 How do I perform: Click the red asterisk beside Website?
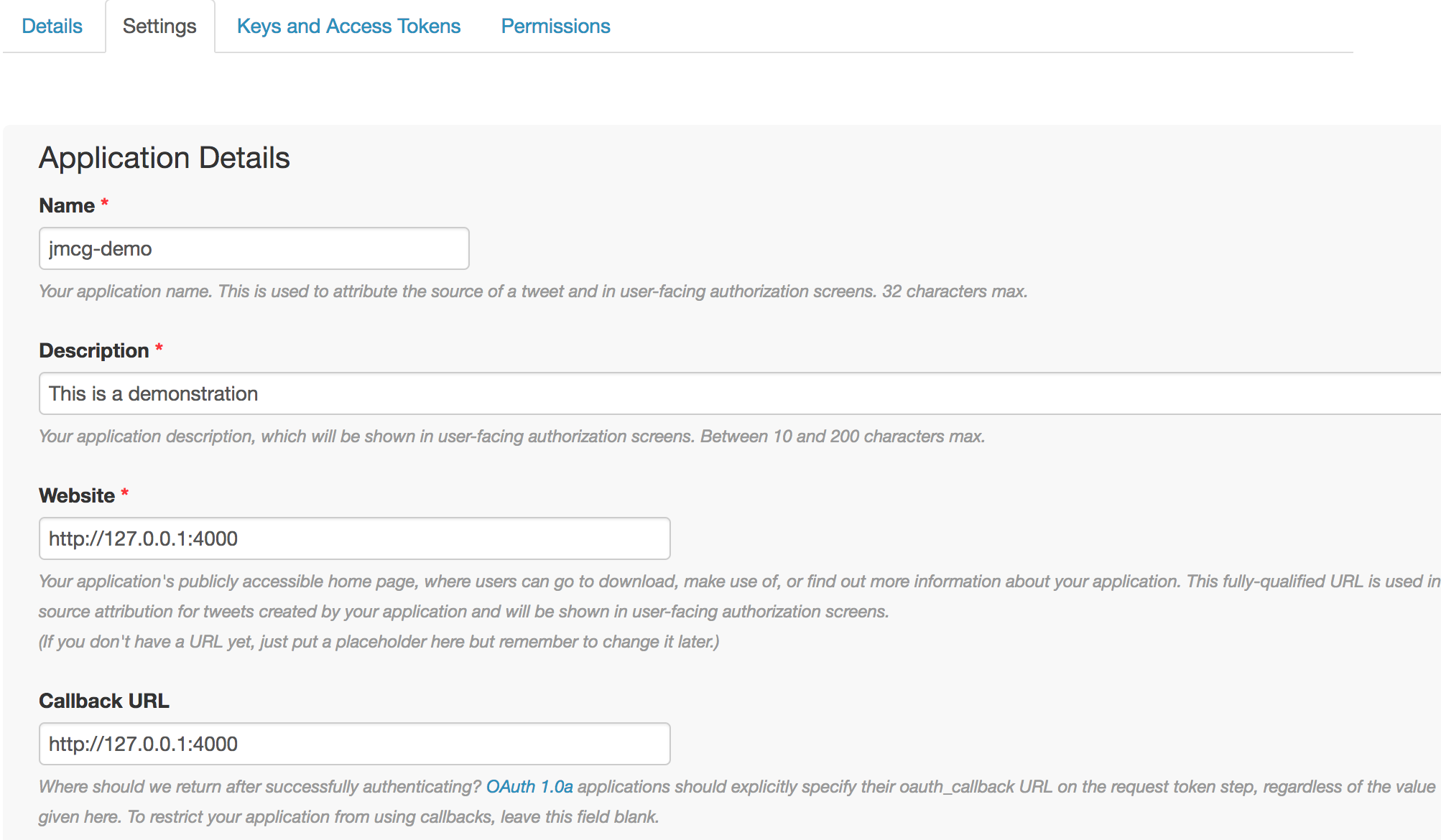[x=125, y=493]
